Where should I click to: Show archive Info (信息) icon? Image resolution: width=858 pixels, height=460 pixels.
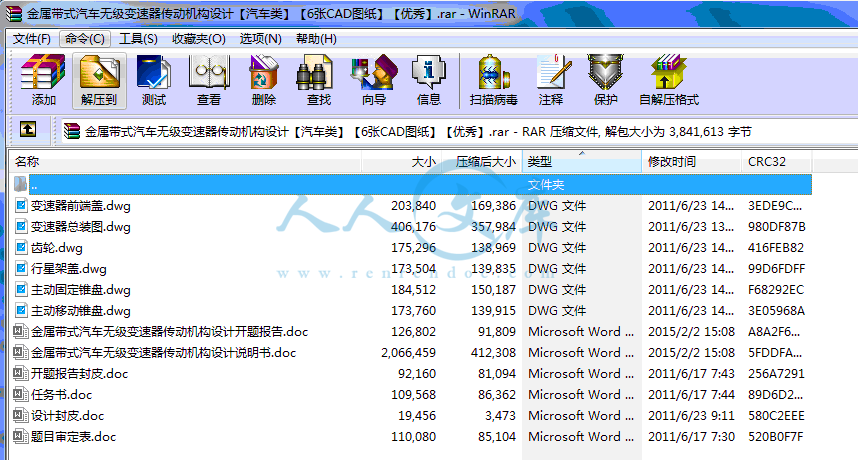click(428, 80)
